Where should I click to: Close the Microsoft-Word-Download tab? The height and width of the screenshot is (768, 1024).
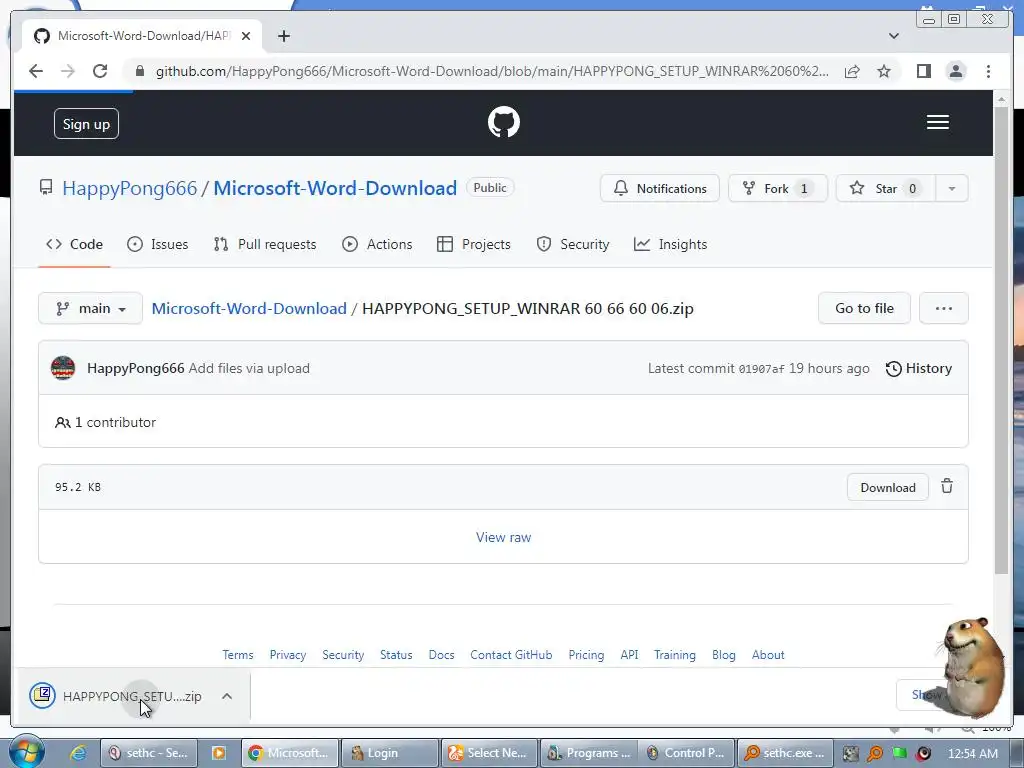(246, 36)
